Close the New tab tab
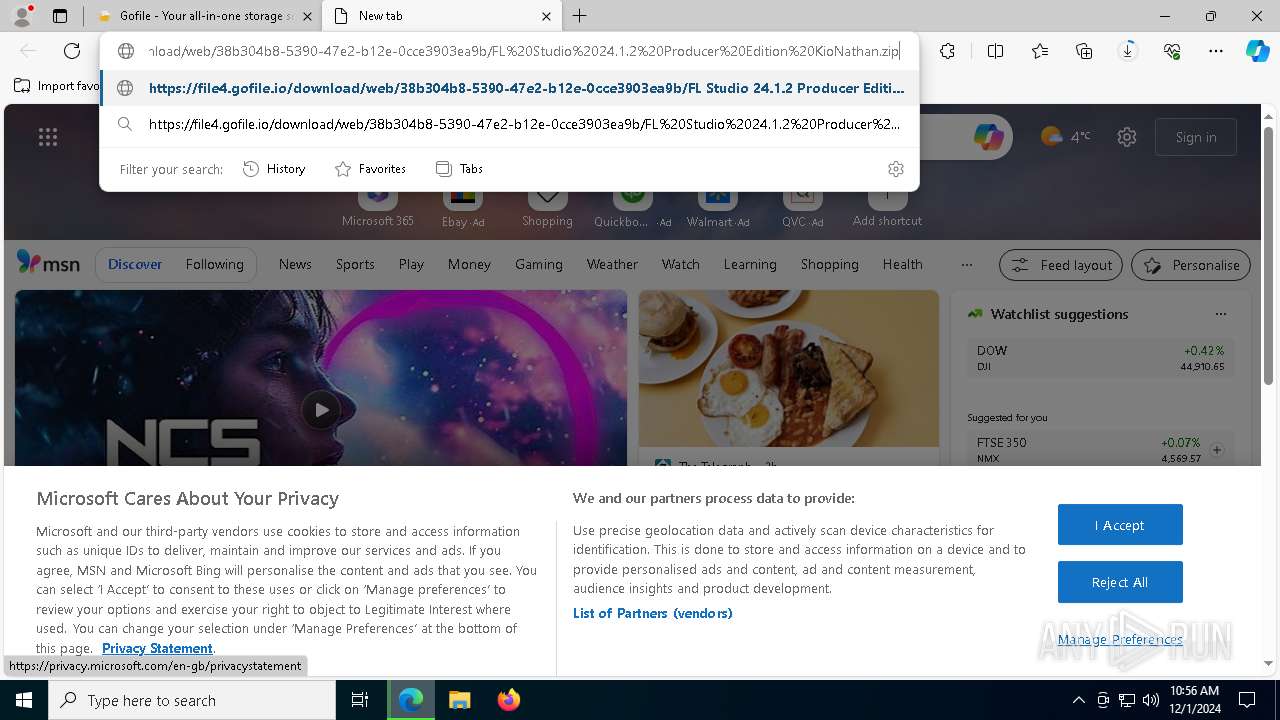Screen dimensions: 1280x720 click(546, 16)
